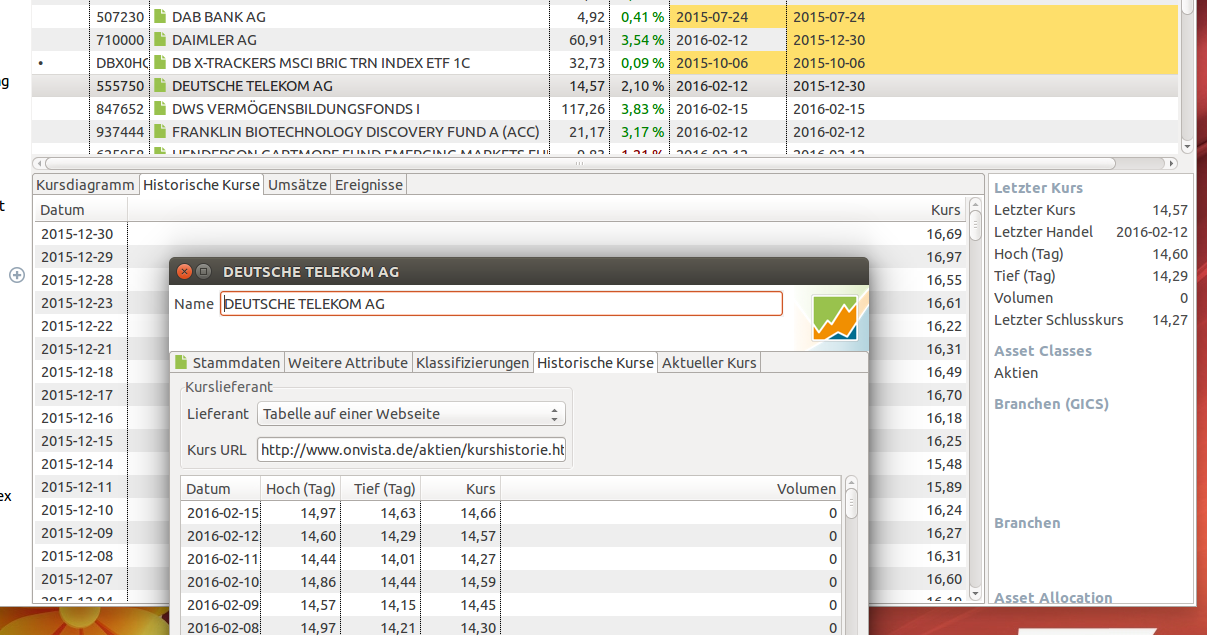This screenshot has height=635, width=1207.
Task: Open the Aktueller Kurs tab
Action: [x=709, y=362]
